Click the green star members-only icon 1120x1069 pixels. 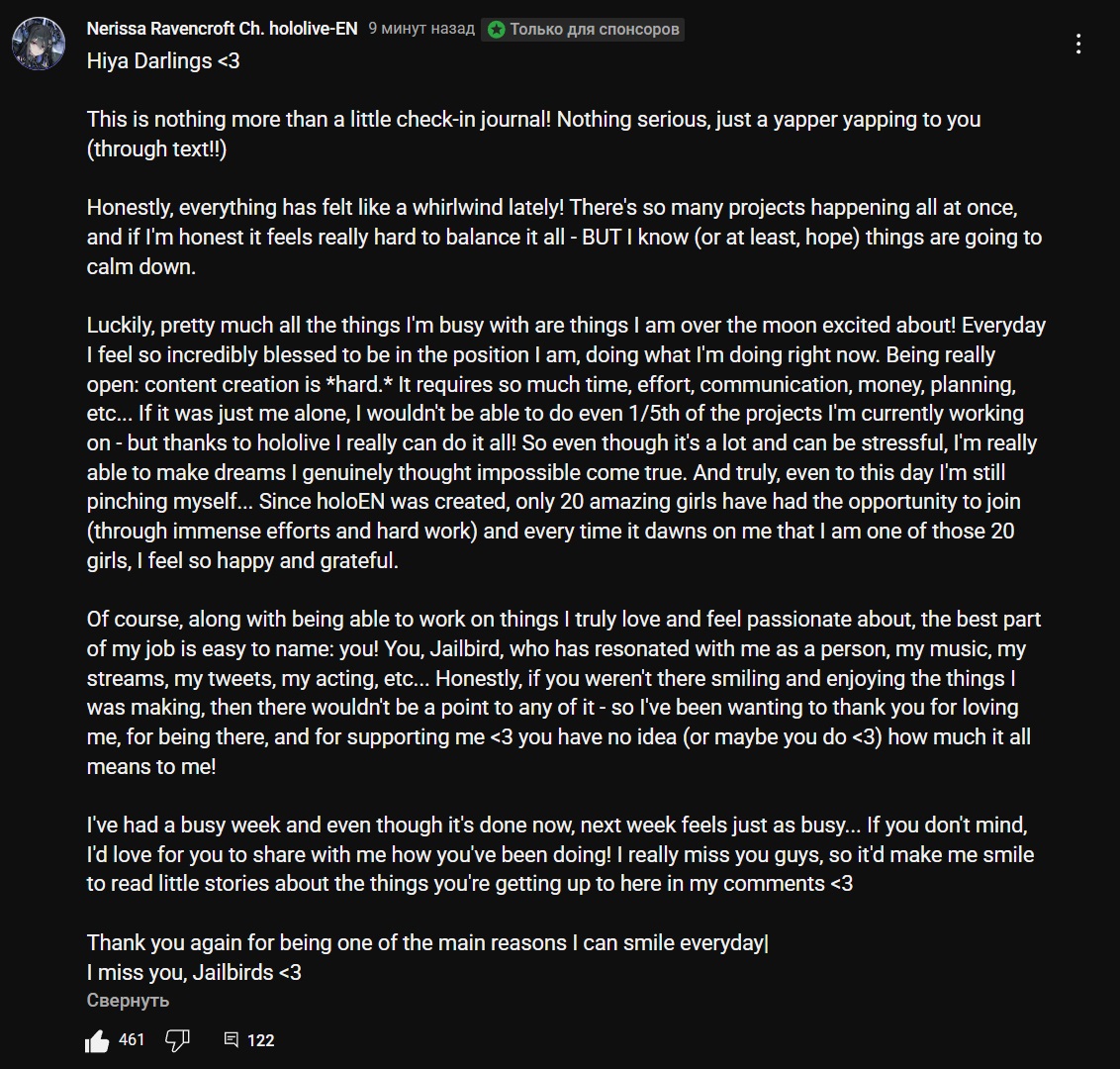click(496, 30)
